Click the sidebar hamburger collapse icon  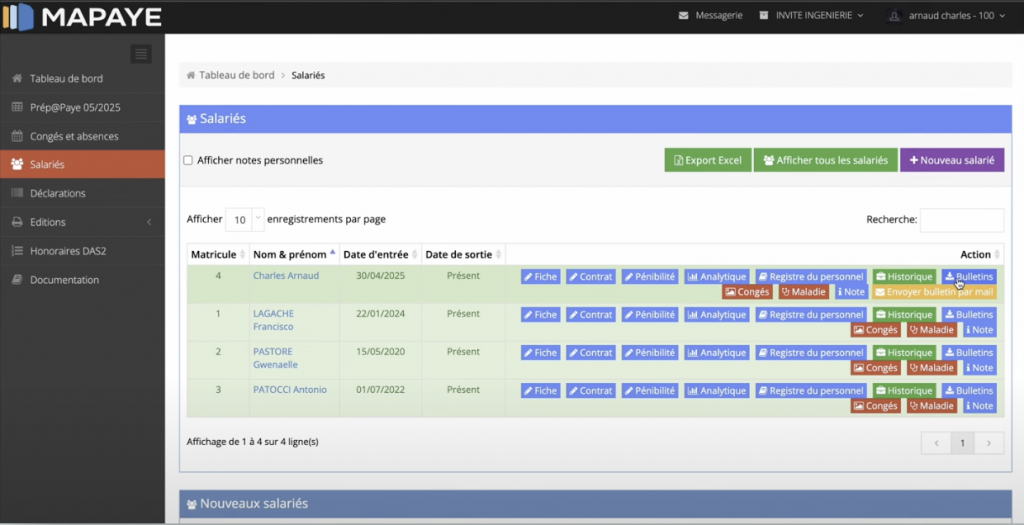[x=141, y=54]
